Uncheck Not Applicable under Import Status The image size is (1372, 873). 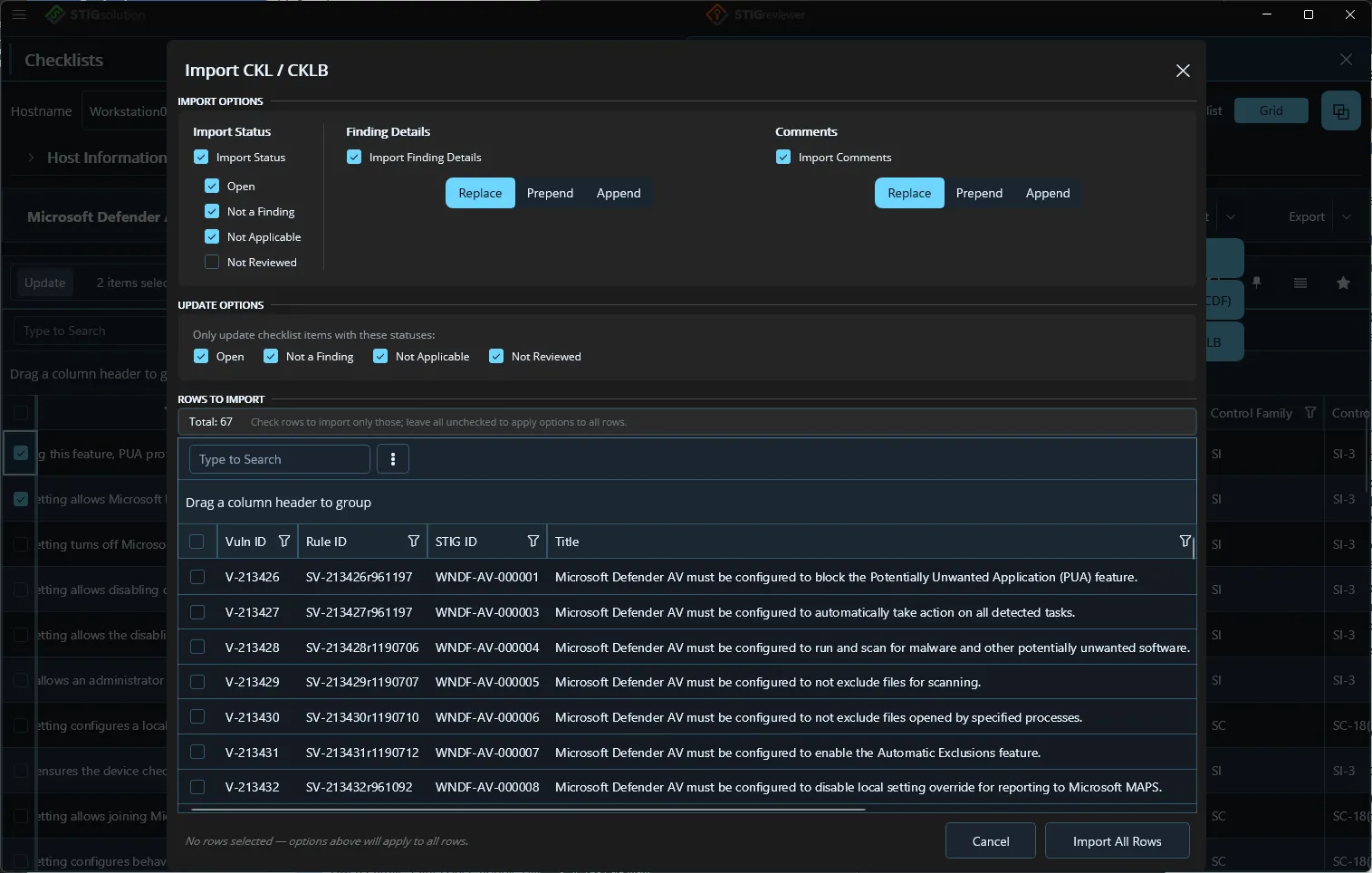[212, 237]
